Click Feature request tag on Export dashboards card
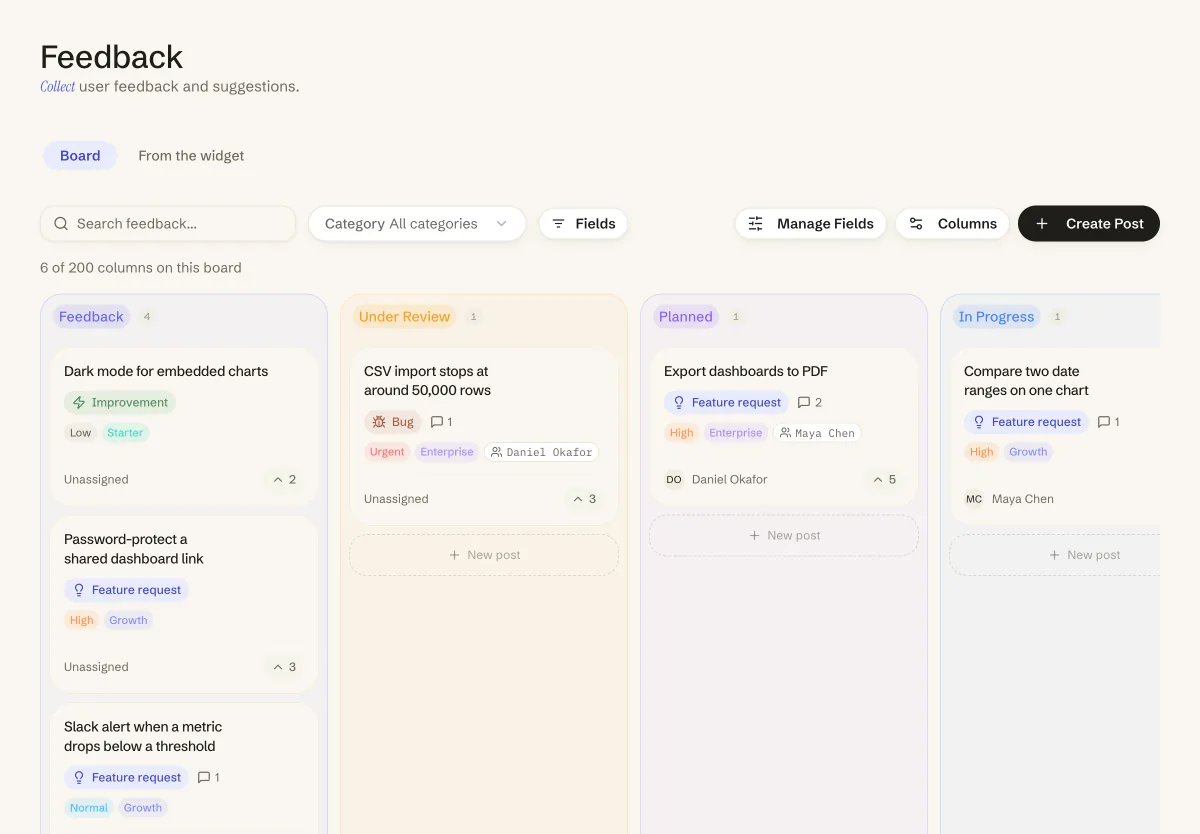 (726, 403)
